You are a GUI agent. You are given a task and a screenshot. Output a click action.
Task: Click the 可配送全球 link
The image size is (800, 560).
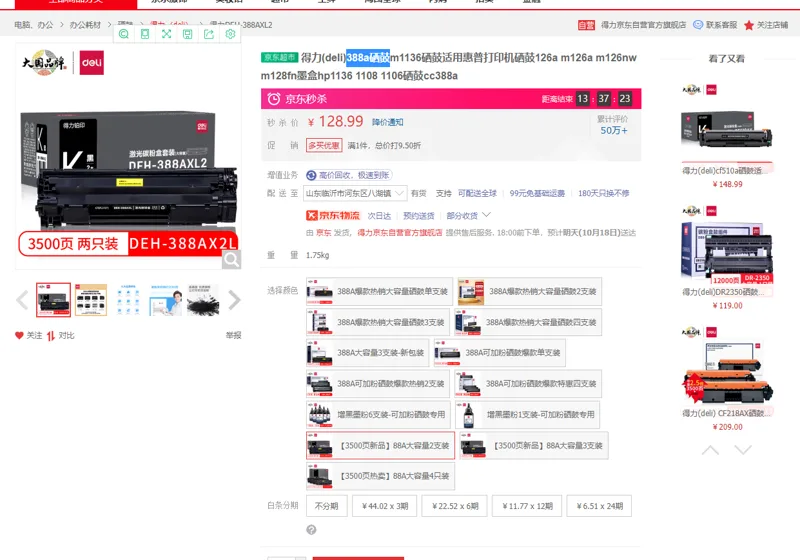[x=477, y=193]
